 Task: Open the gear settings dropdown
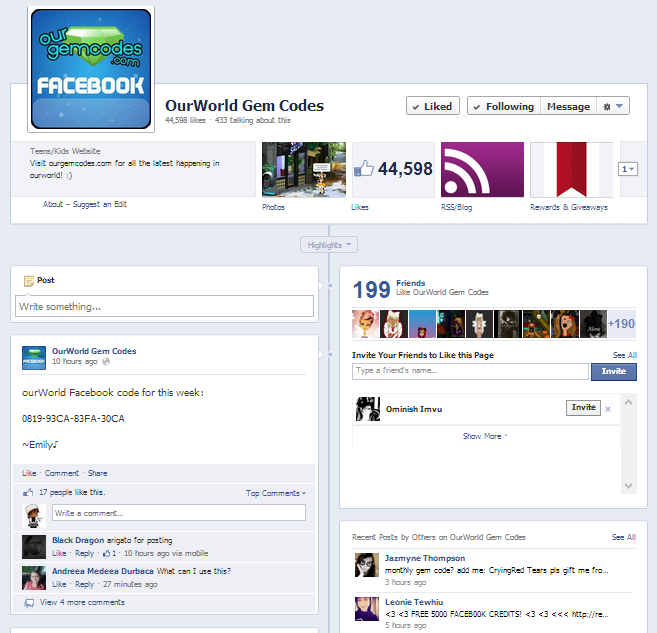612,107
